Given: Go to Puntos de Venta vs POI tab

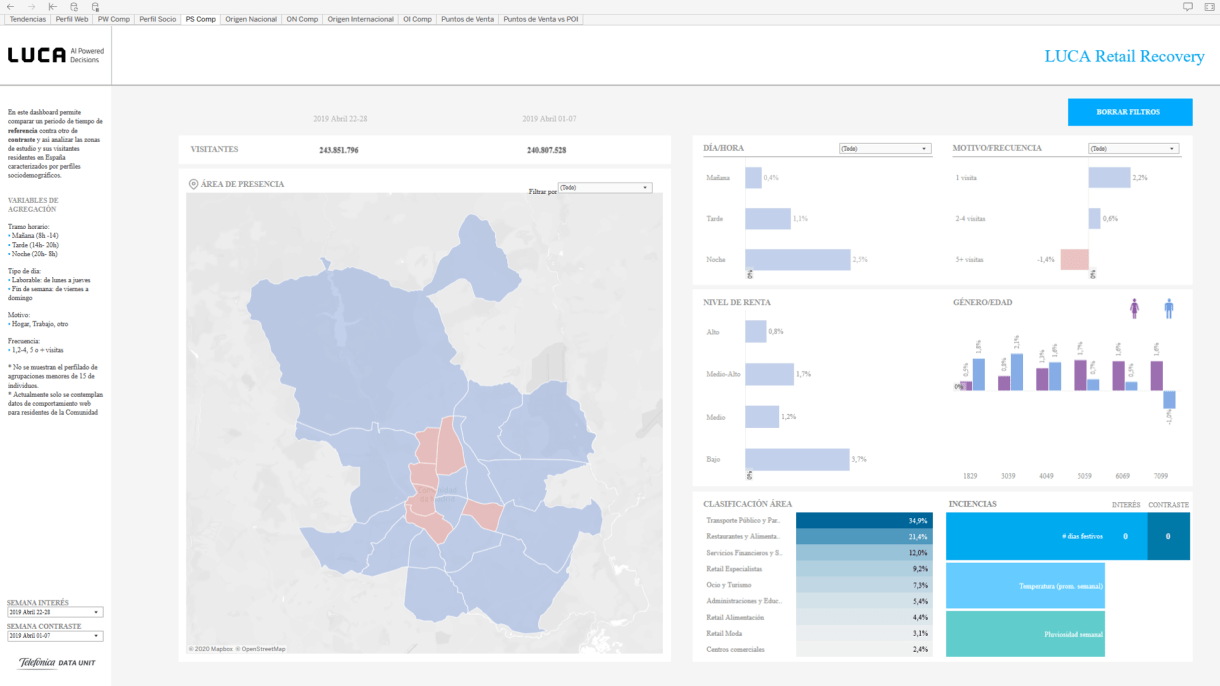Looking at the screenshot, I should coord(540,19).
